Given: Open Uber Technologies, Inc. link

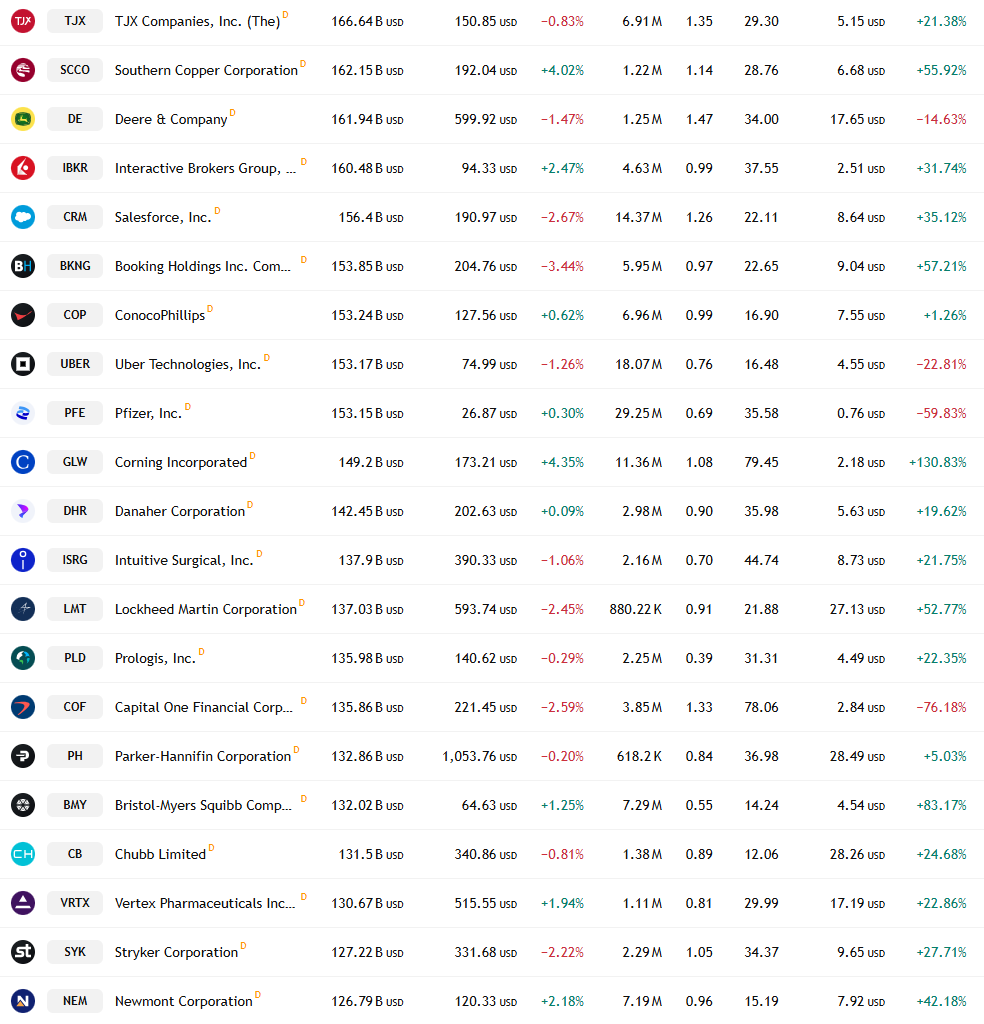Looking at the screenshot, I should [x=188, y=364].
